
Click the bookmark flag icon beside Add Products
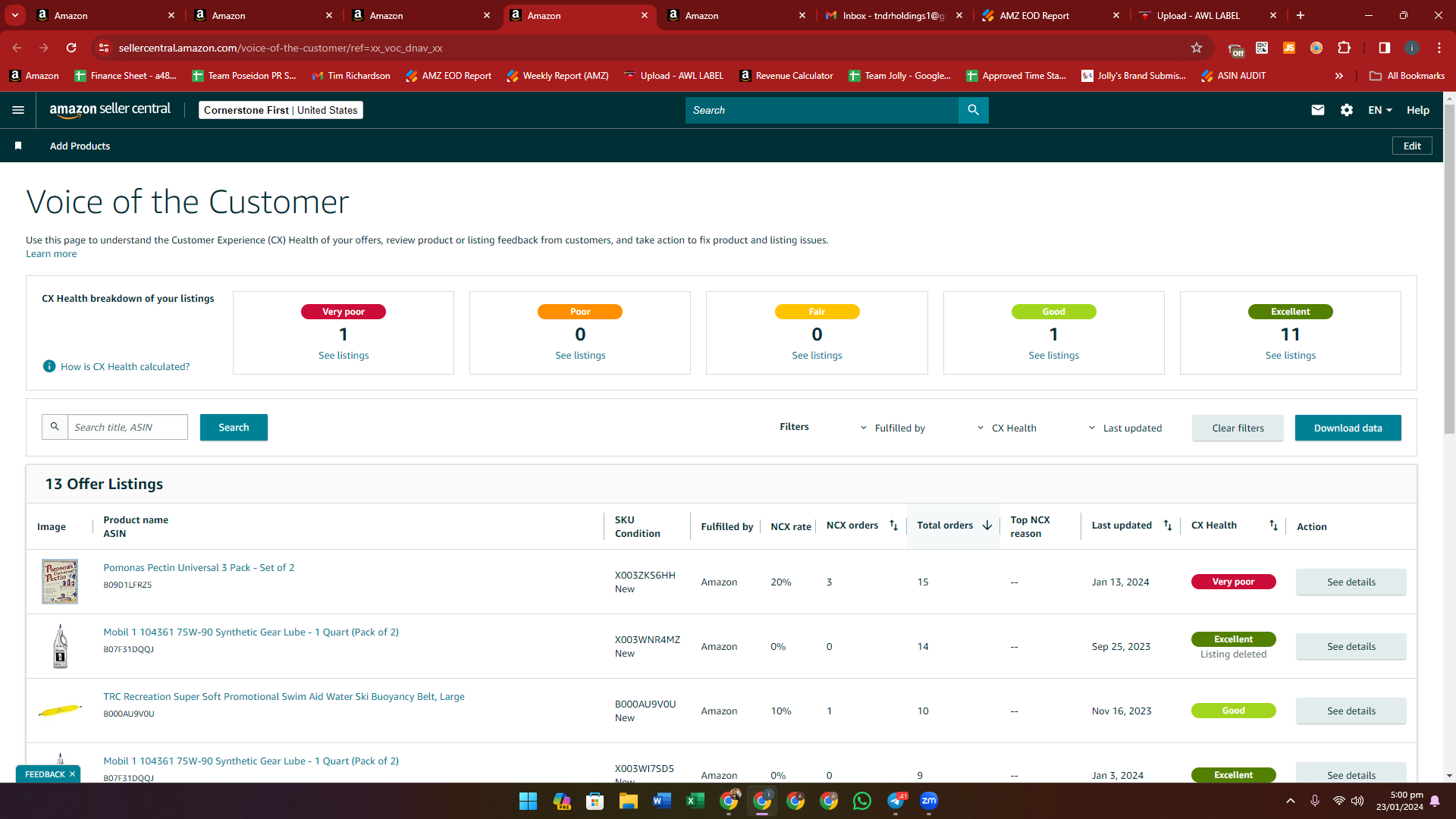18,146
